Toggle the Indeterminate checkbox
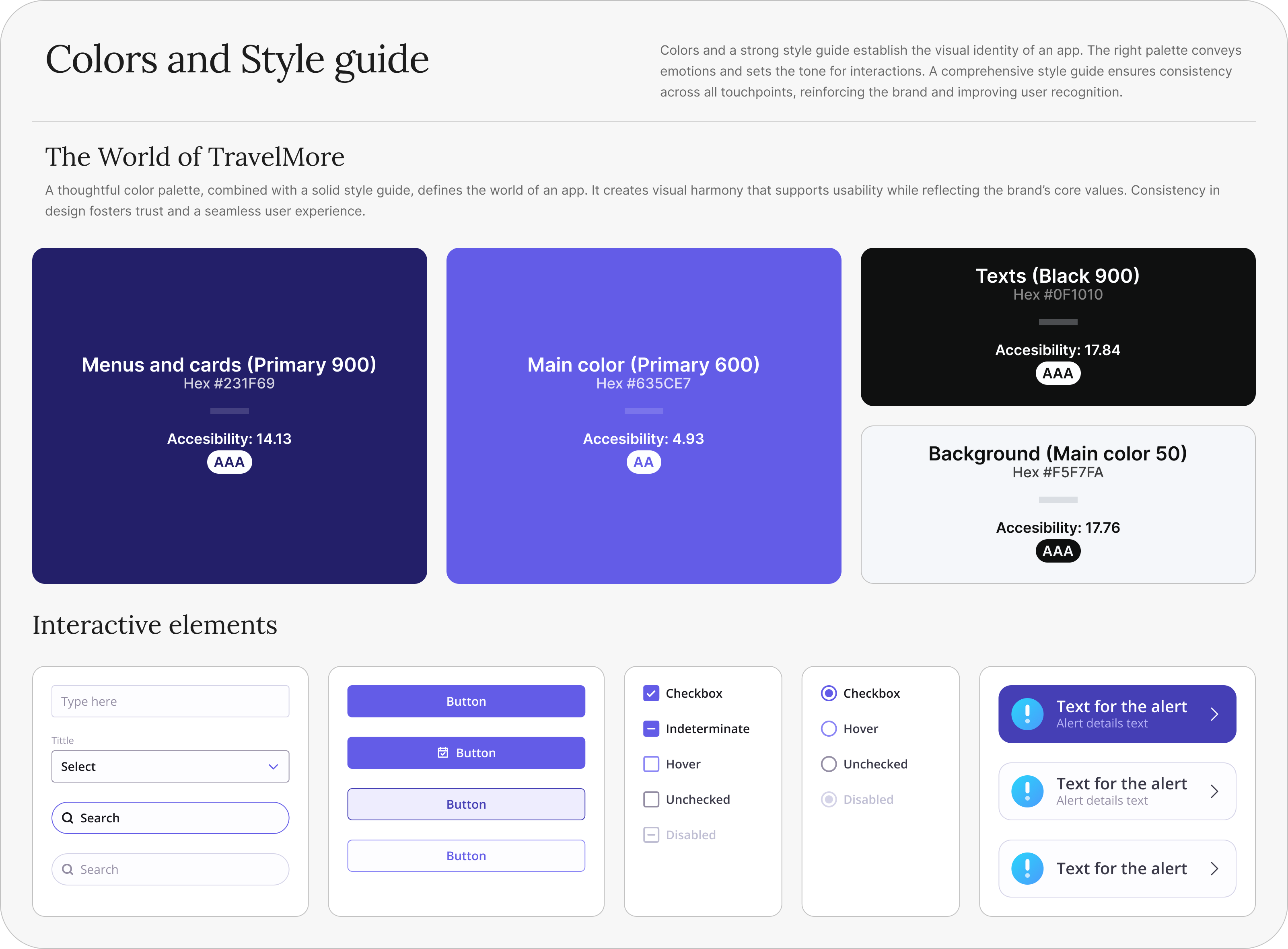The image size is (1288, 949). 651,729
